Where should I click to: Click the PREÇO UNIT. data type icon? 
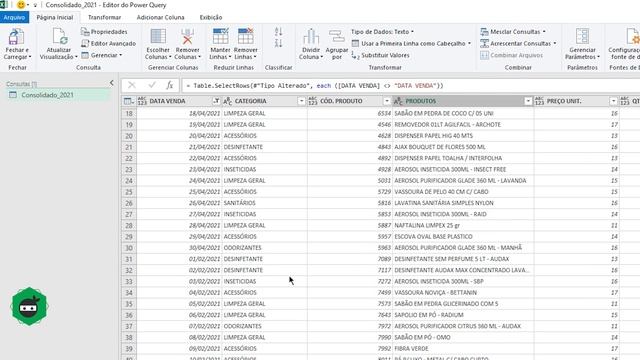click(539, 101)
